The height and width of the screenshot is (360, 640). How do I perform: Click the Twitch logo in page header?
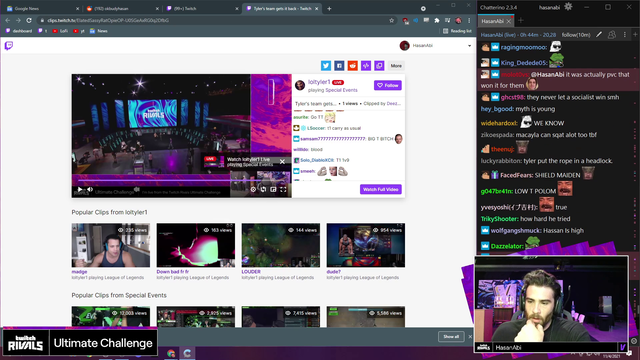9,45
